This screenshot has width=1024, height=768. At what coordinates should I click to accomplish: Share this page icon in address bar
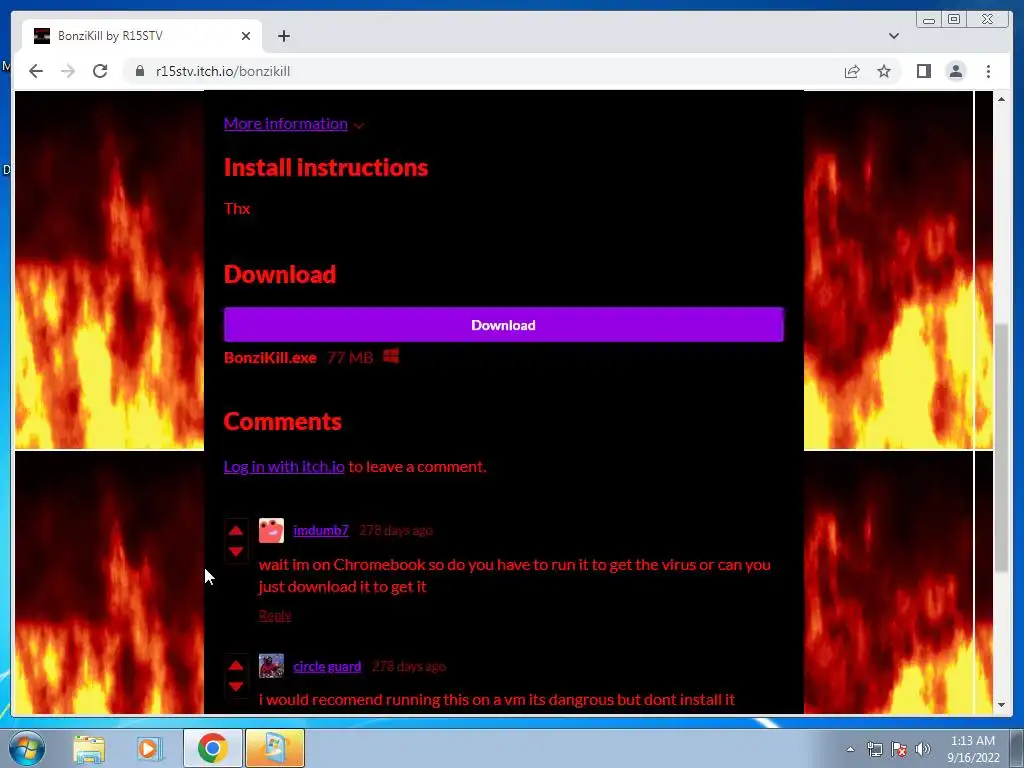(x=852, y=71)
